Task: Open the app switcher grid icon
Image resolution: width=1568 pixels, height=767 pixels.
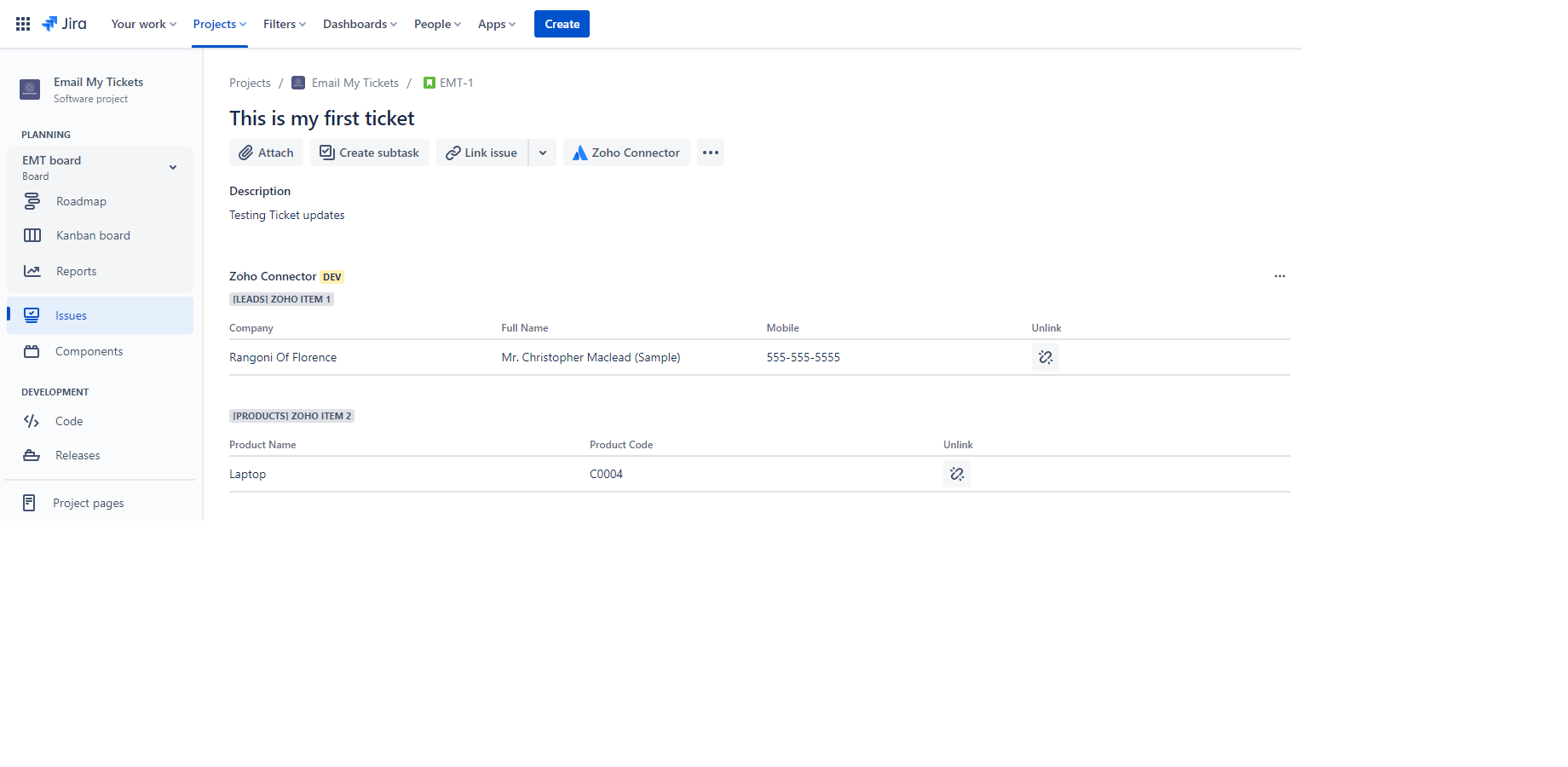Action: [x=23, y=24]
